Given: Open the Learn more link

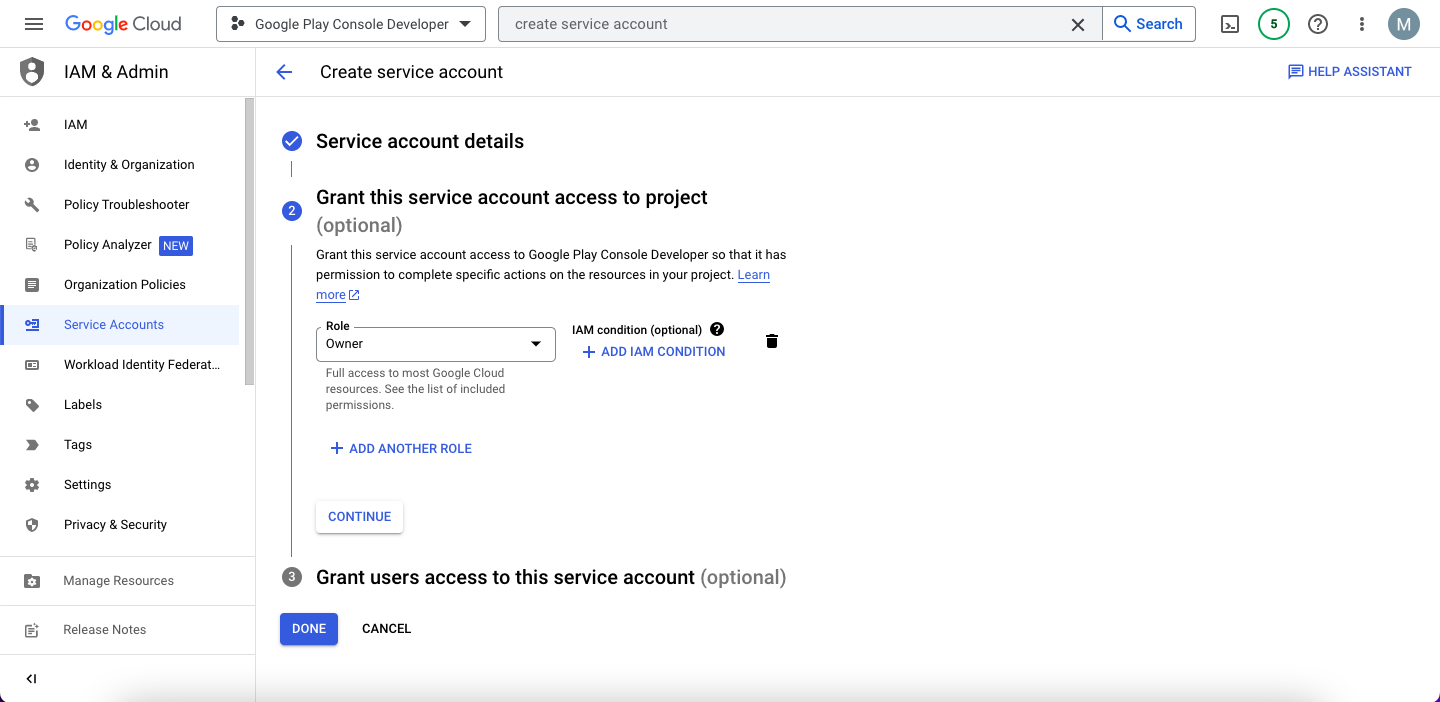Looking at the screenshot, I should (754, 275).
